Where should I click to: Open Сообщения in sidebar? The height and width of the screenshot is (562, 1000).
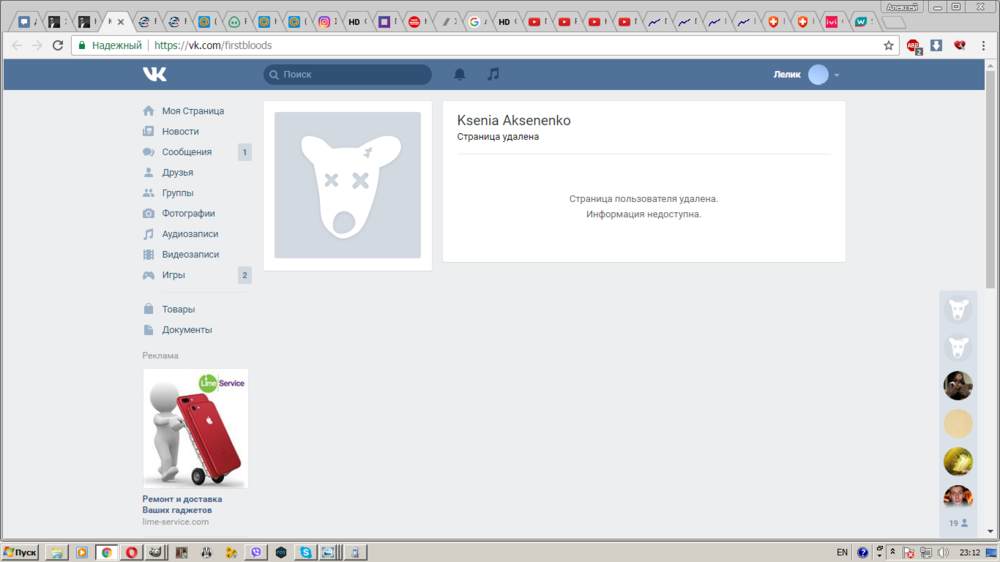tap(186, 152)
